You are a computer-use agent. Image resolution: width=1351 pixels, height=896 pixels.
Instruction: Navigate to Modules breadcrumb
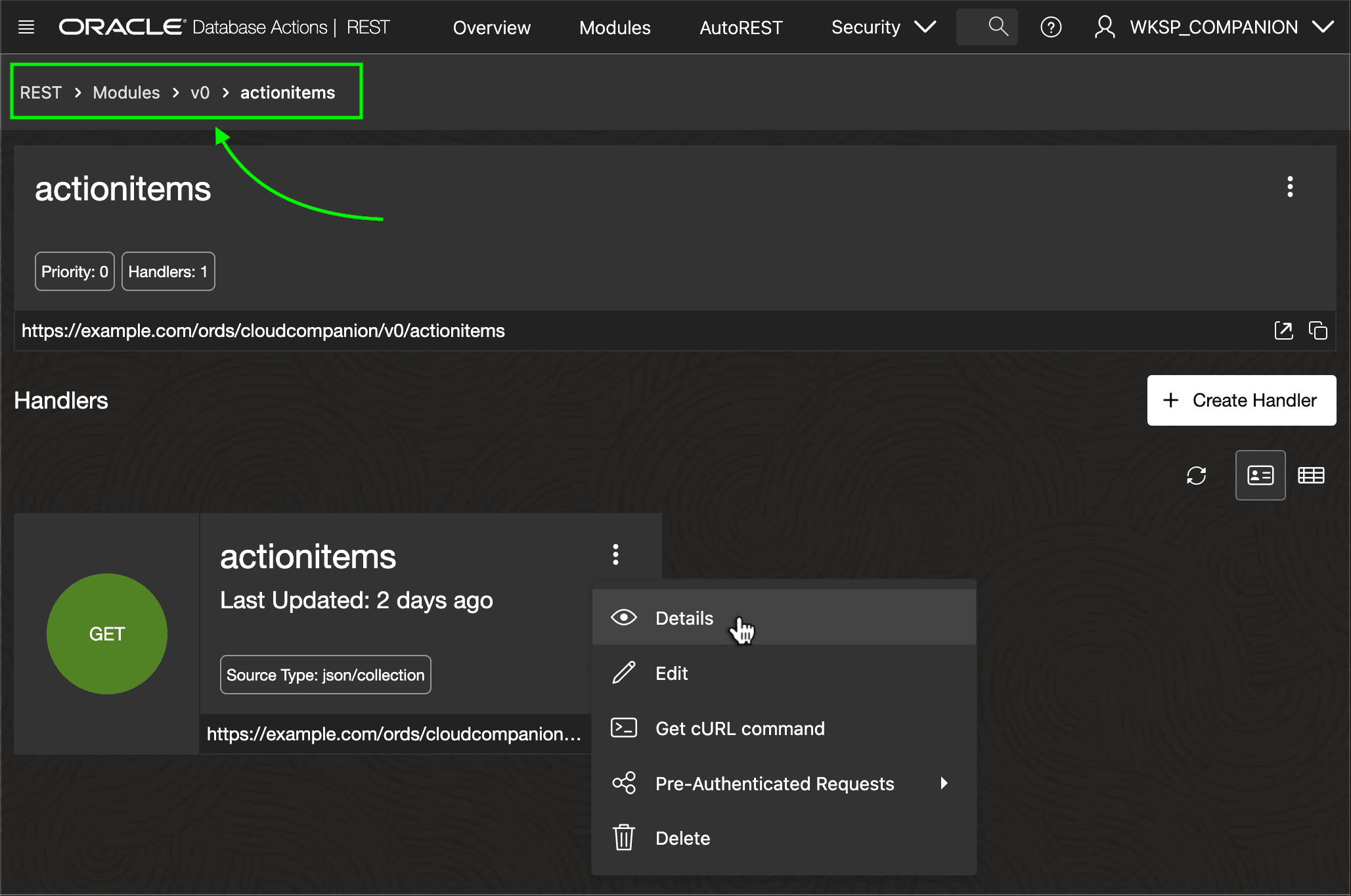click(126, 93)
